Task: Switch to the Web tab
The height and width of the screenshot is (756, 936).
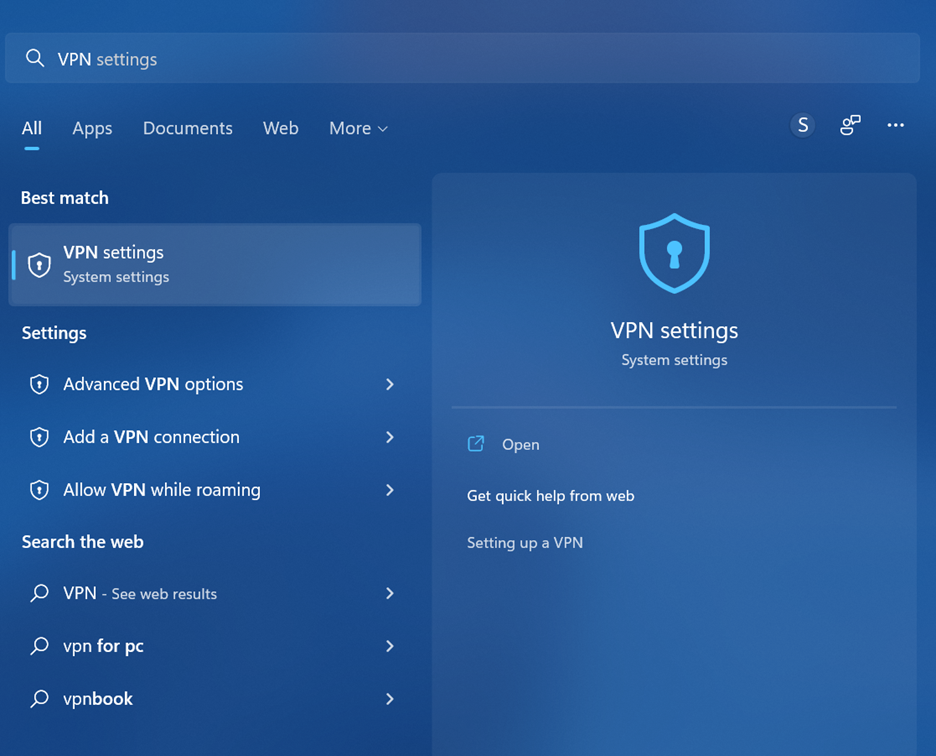Action: point(281,128)
